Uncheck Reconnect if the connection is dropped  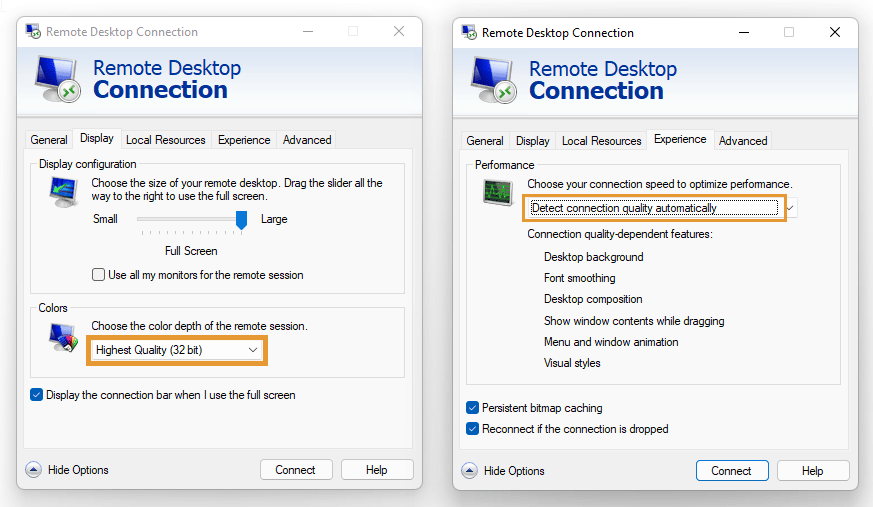pos(472,429)
